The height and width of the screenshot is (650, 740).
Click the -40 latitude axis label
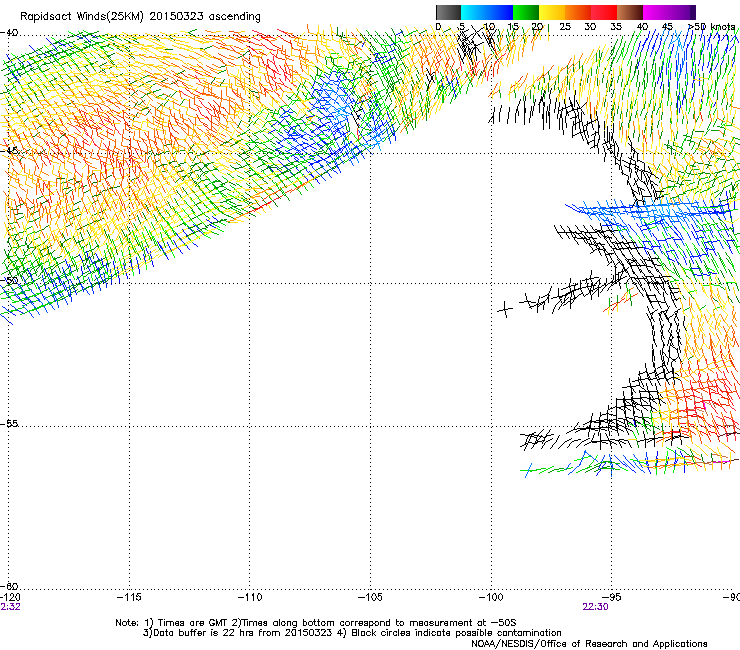point(9,33)
